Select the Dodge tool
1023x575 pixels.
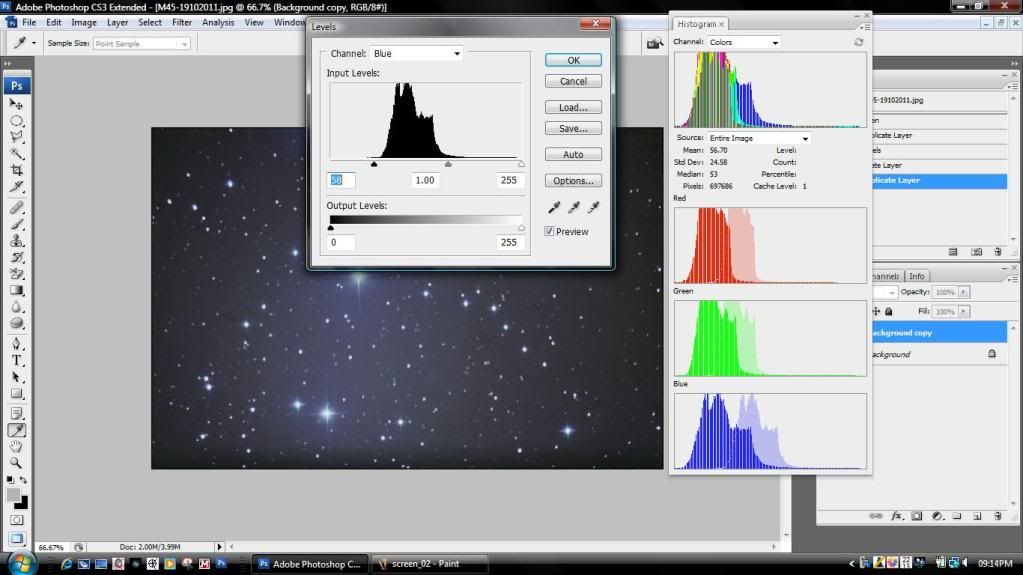coord(16,323)
